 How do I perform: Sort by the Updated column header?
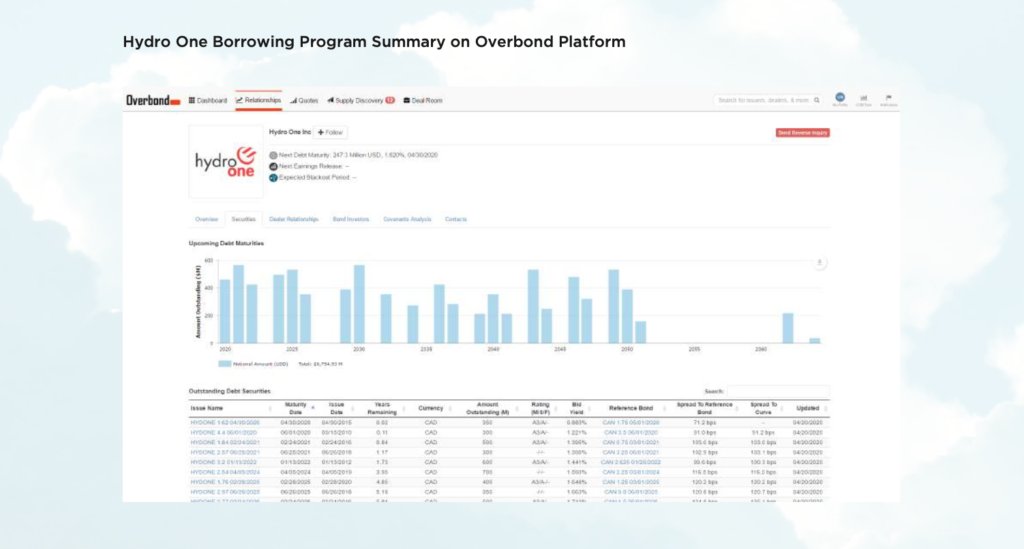coord(808,409)
